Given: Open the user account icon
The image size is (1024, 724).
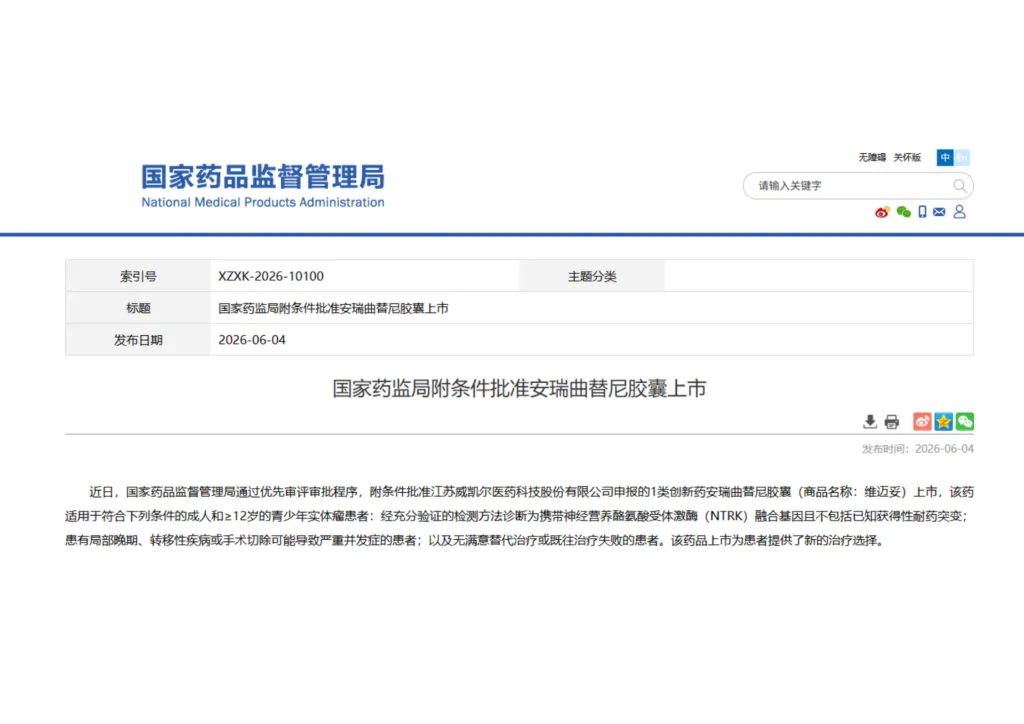Looking at the screenshot, I should (x=959, y=212).
